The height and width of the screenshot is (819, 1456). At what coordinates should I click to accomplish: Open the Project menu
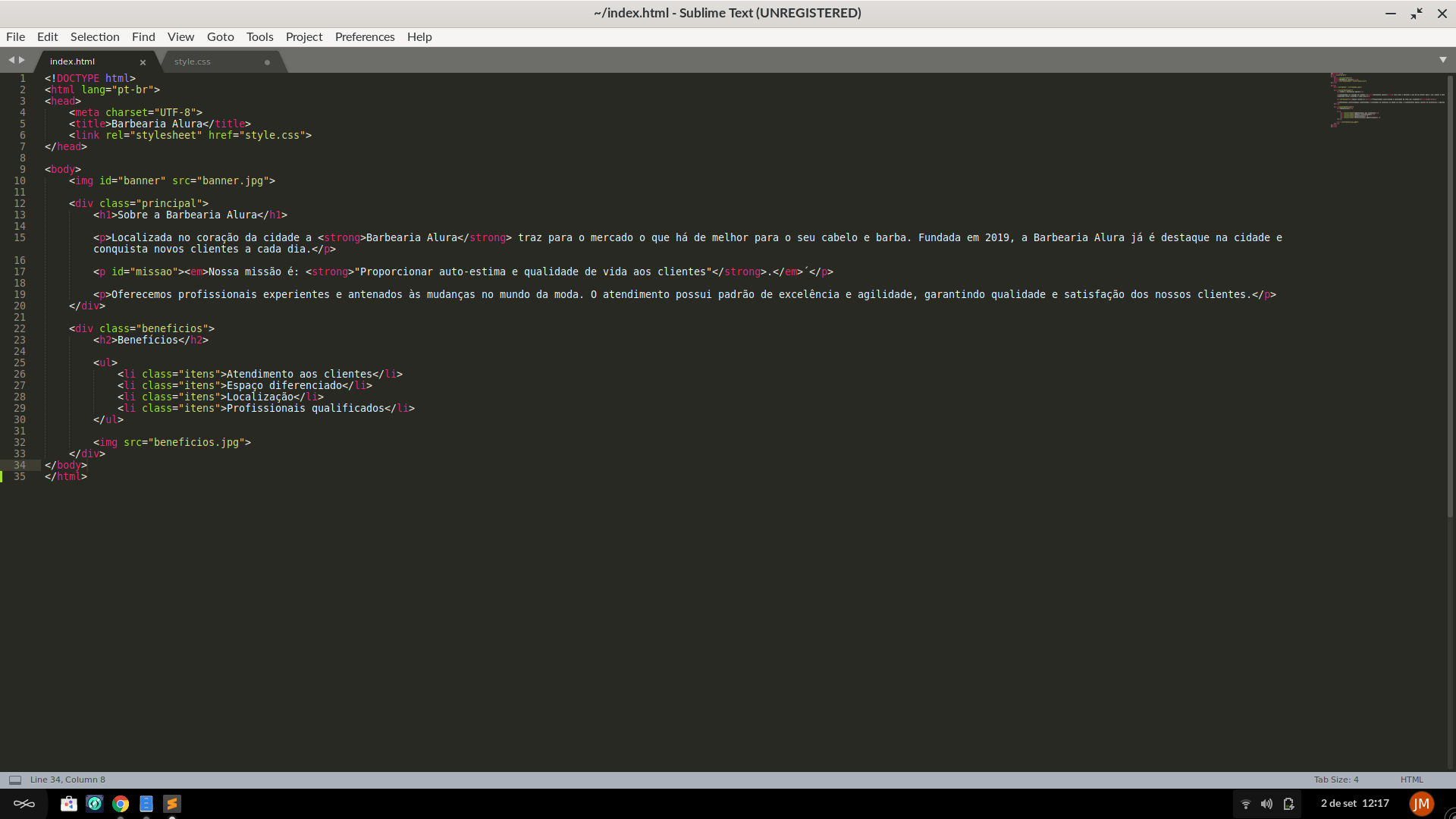click(304, 36)
